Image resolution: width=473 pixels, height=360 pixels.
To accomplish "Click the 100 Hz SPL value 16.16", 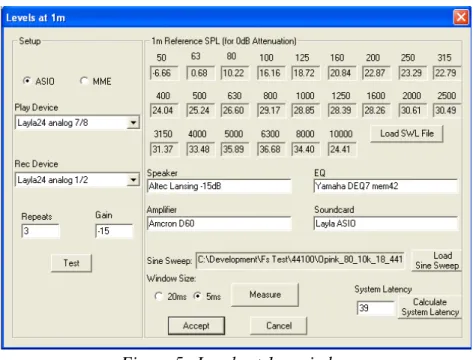I will (271, 73).
